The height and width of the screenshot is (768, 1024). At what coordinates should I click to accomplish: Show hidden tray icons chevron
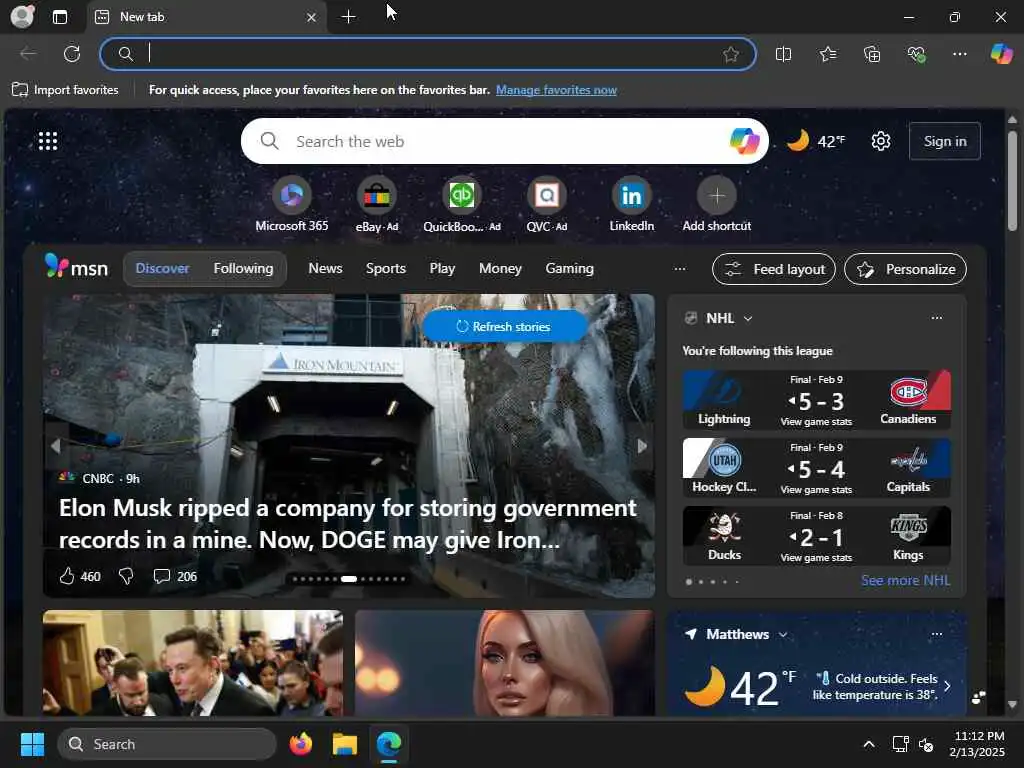pos(869,744)
